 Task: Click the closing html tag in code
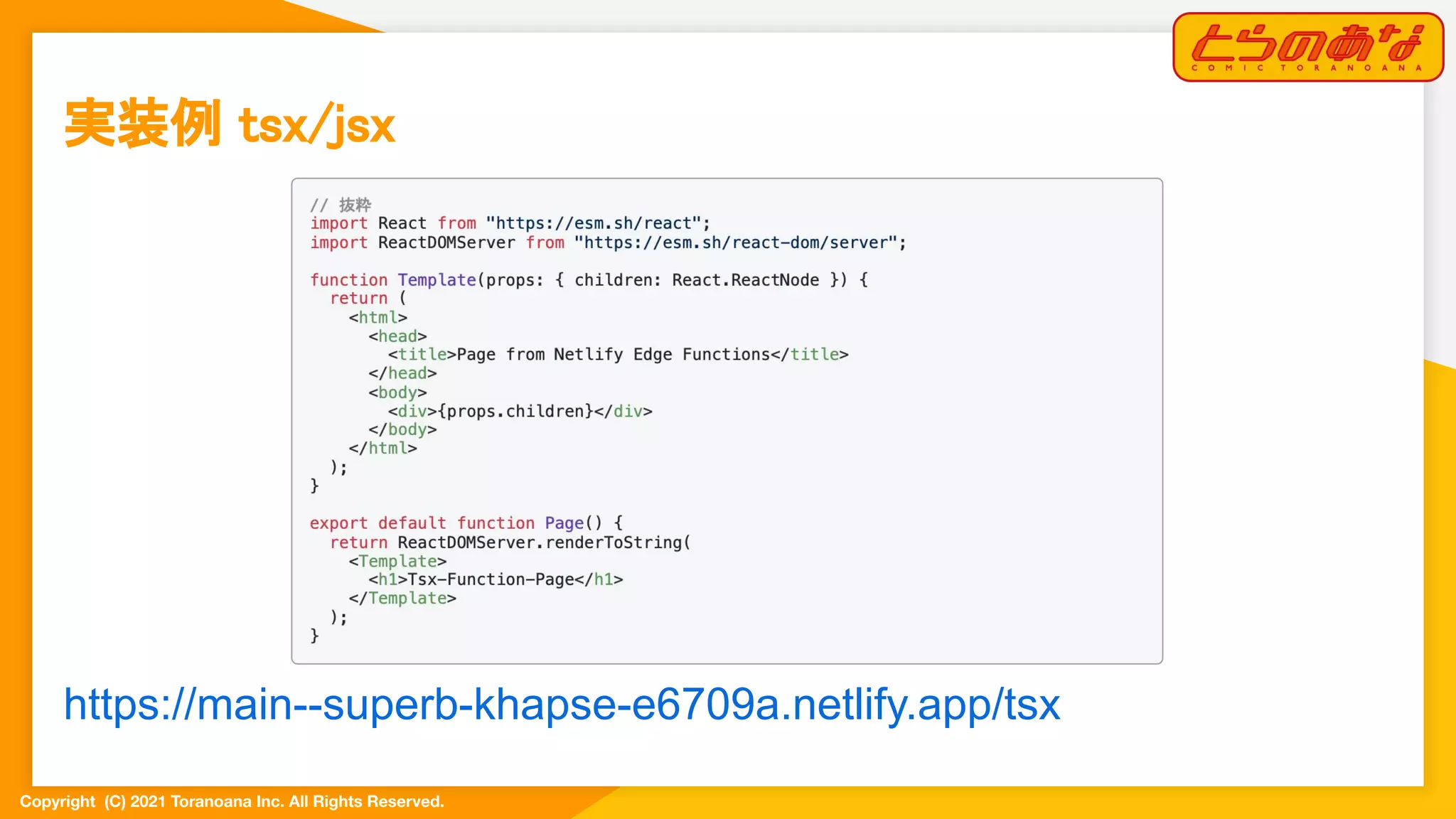382,449
